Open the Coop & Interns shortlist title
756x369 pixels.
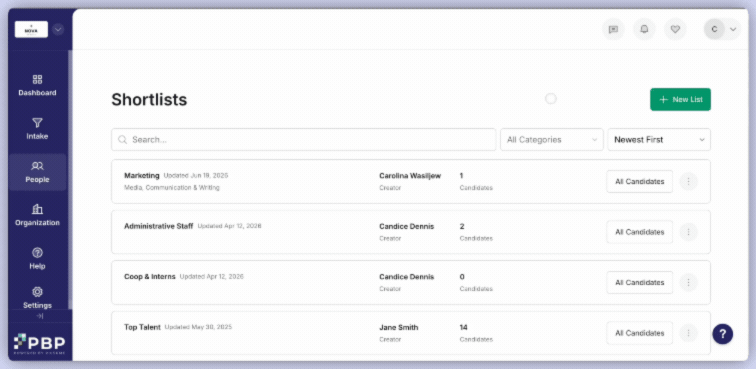(149, 277)
